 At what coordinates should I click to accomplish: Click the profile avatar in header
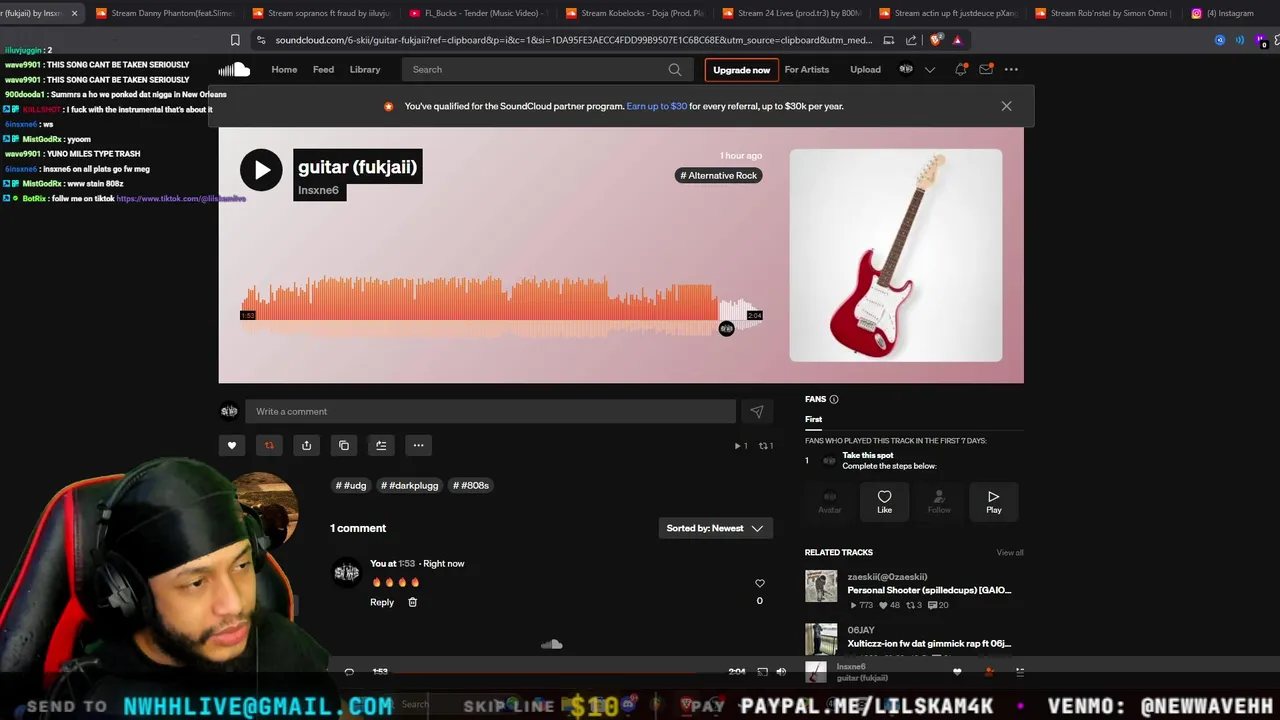pyautogui.click(x=906, y=69)
